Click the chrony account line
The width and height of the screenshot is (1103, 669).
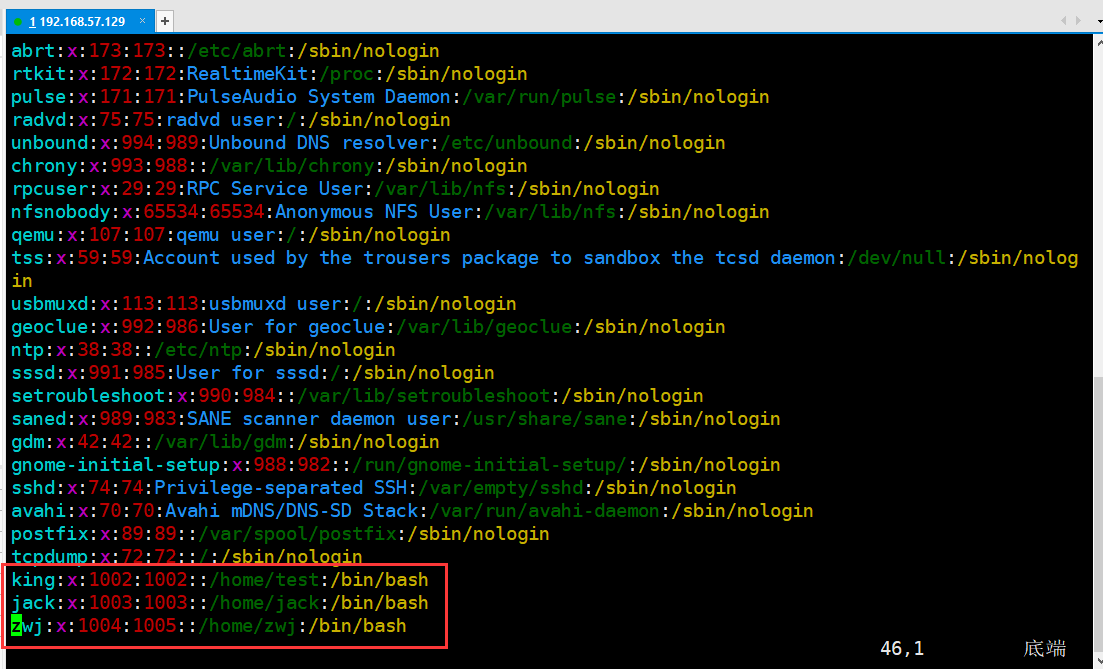tap(269, 166)
